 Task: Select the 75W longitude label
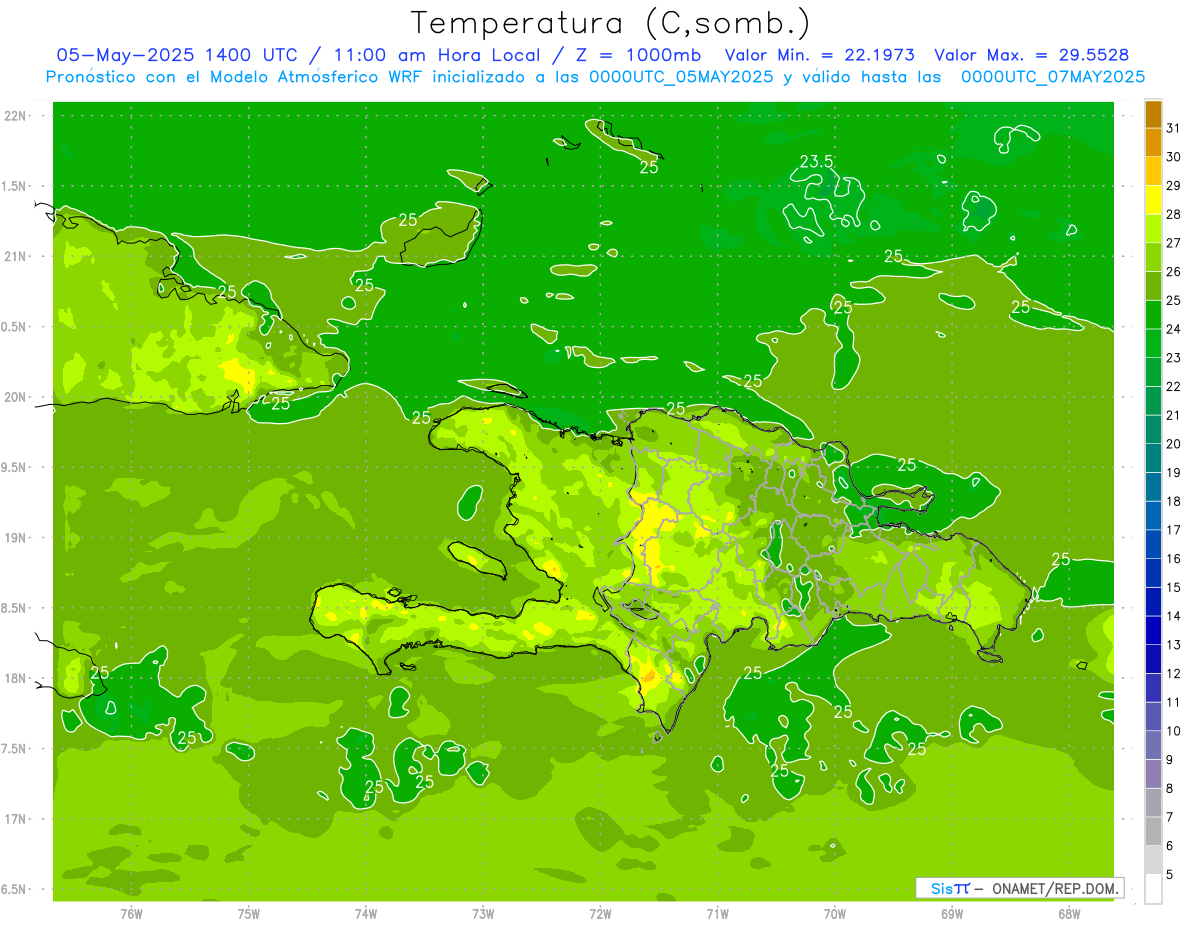tap(248, 914)
